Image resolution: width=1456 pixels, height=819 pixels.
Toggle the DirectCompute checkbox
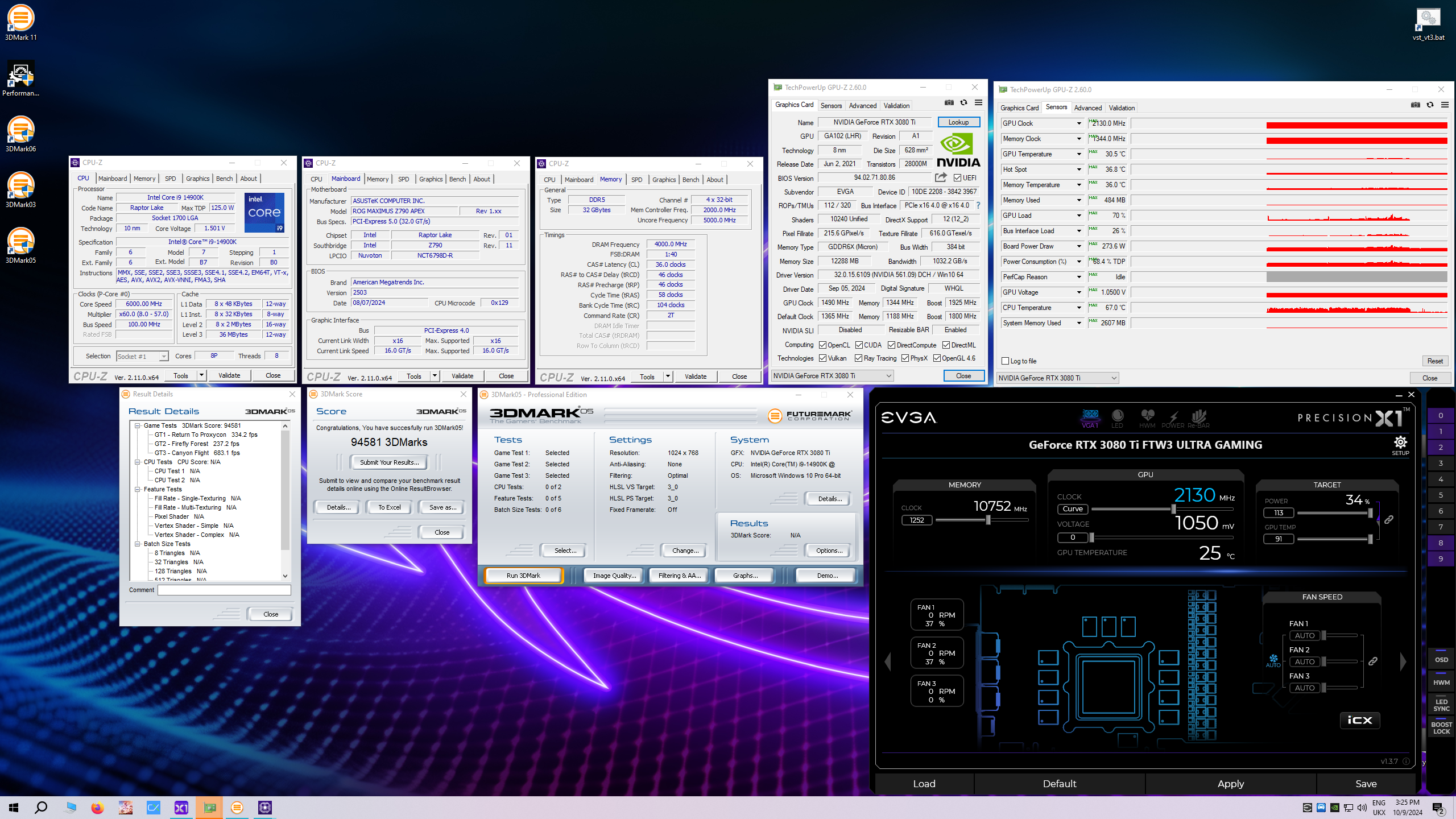tap(891, 345)
